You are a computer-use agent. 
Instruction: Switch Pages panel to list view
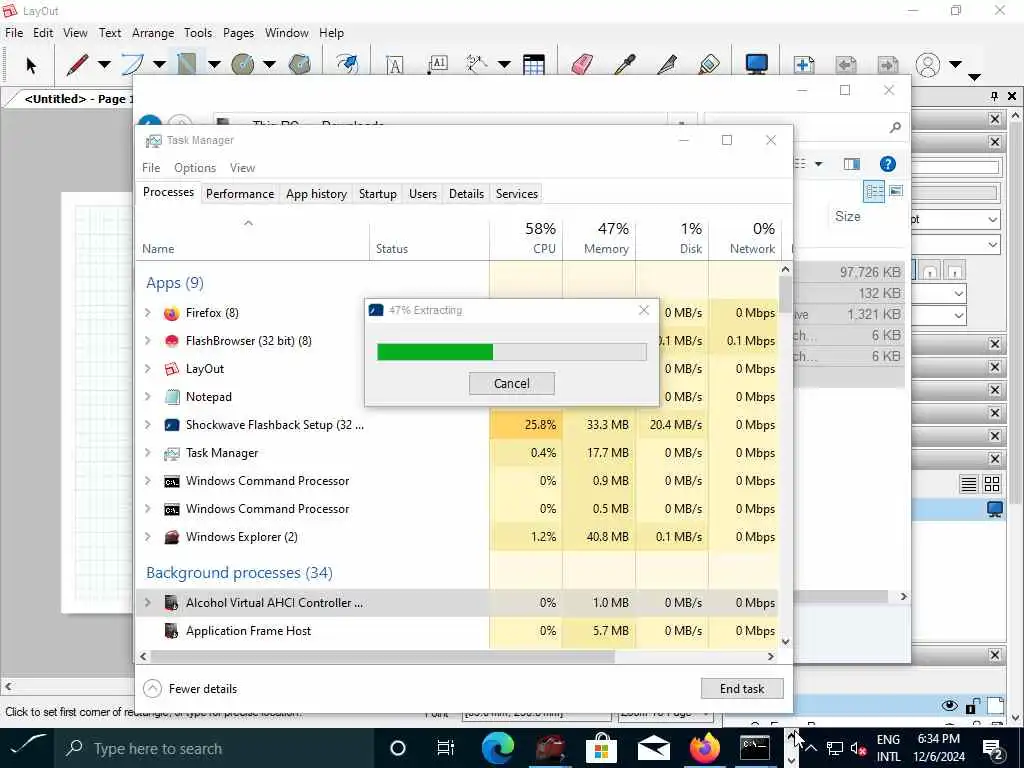click(968, 484)
